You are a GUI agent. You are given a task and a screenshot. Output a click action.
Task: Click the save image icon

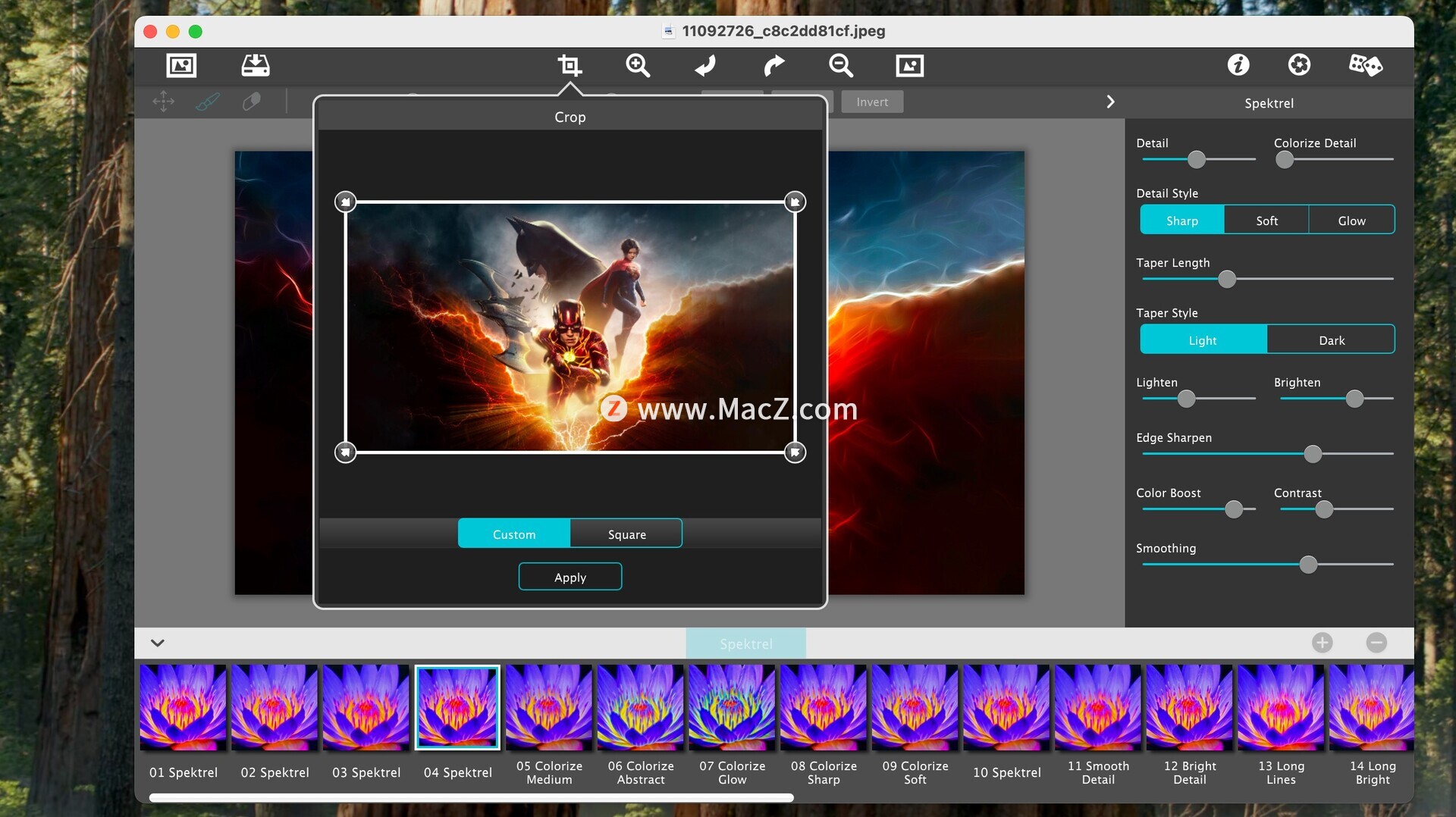pos(255,65)
